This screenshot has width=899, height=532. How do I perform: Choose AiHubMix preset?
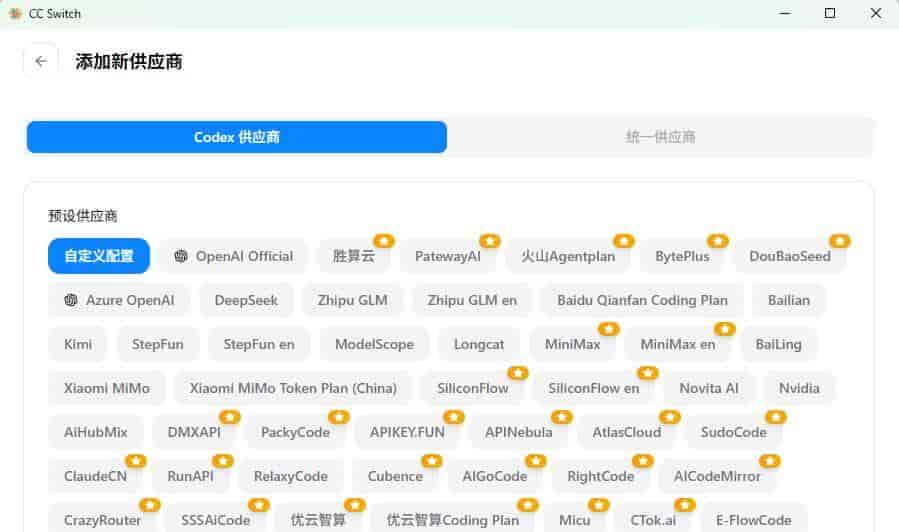coord(96,432)
